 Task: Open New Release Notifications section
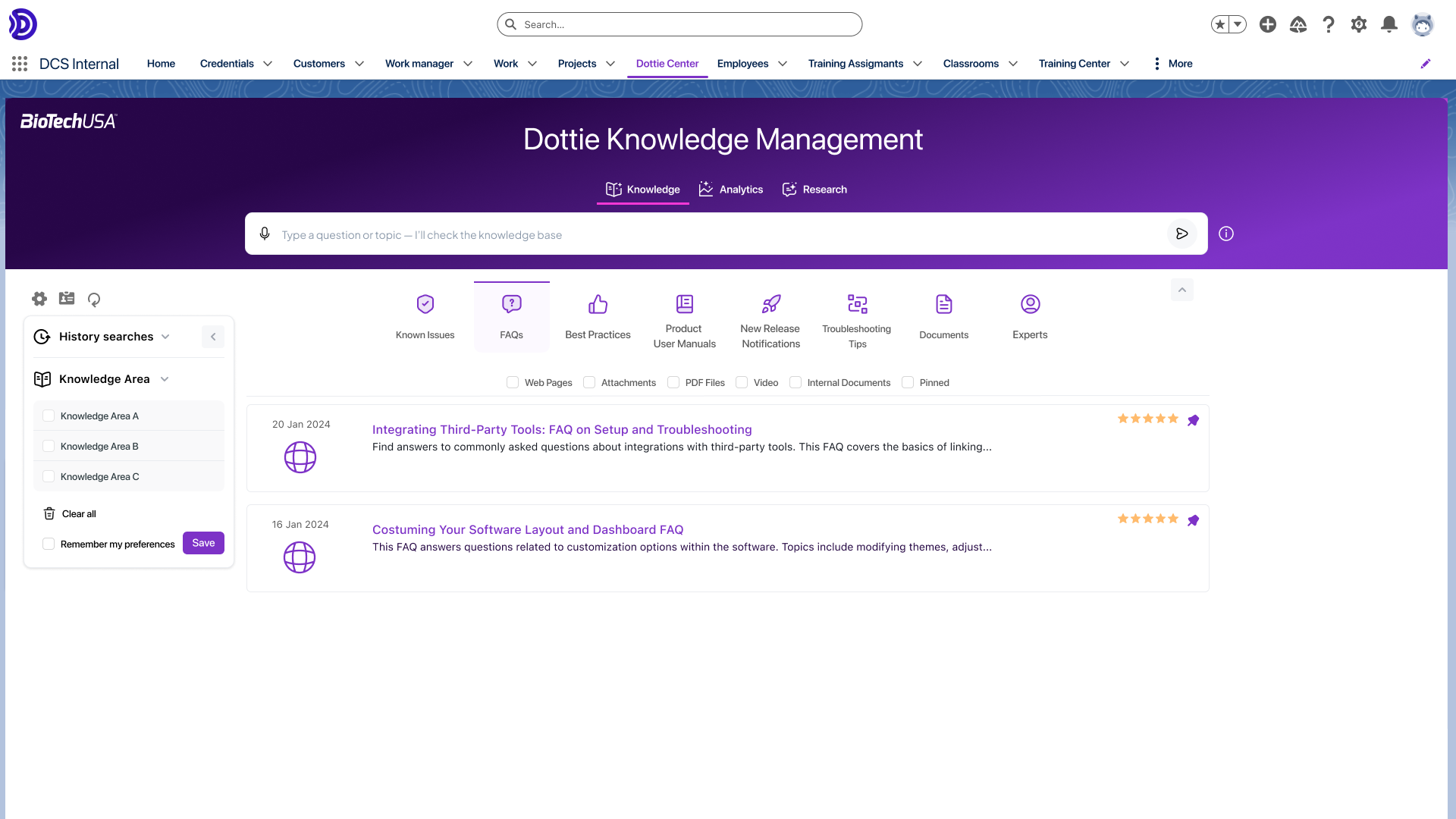770,303
